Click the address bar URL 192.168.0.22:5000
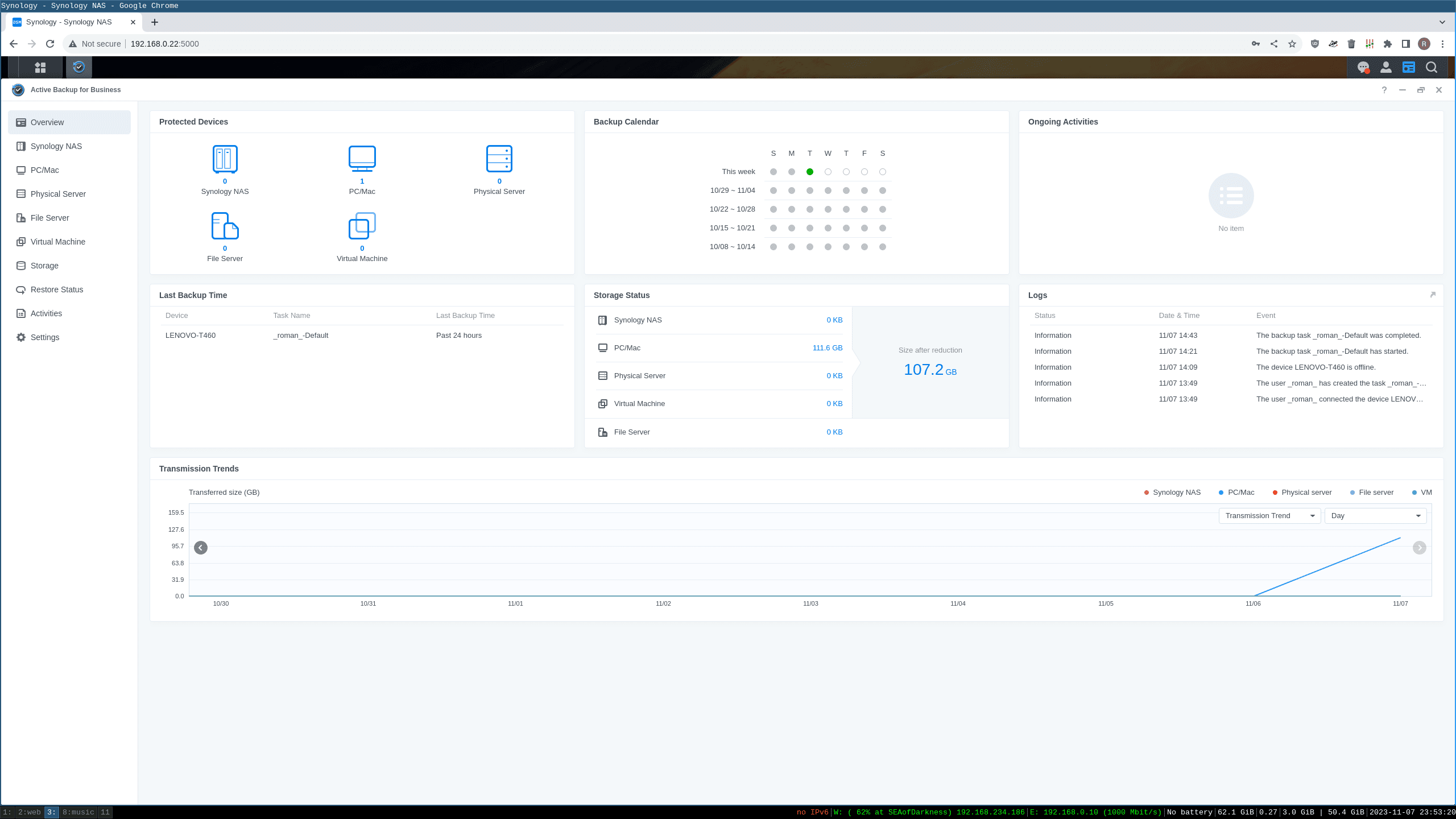This screenshot has height=819, width=1456. coord(164,44)
